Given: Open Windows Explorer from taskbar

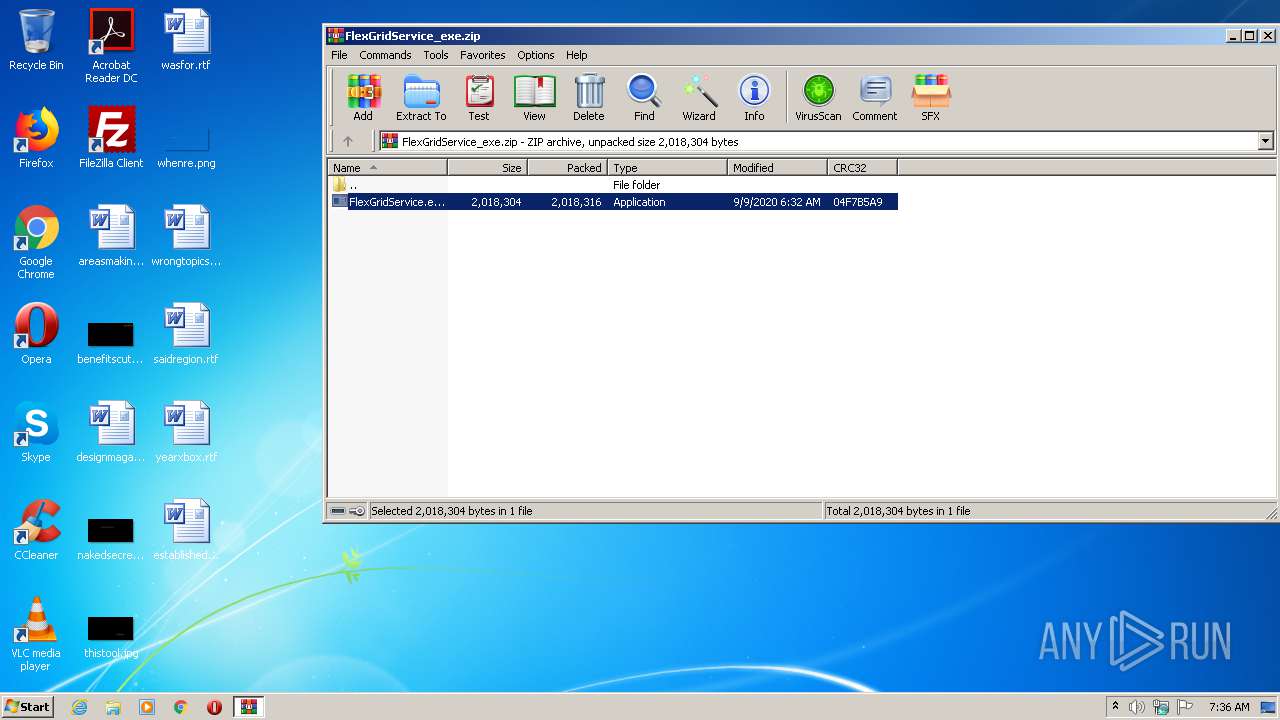Looking at the screenshot, I should 113,707.
